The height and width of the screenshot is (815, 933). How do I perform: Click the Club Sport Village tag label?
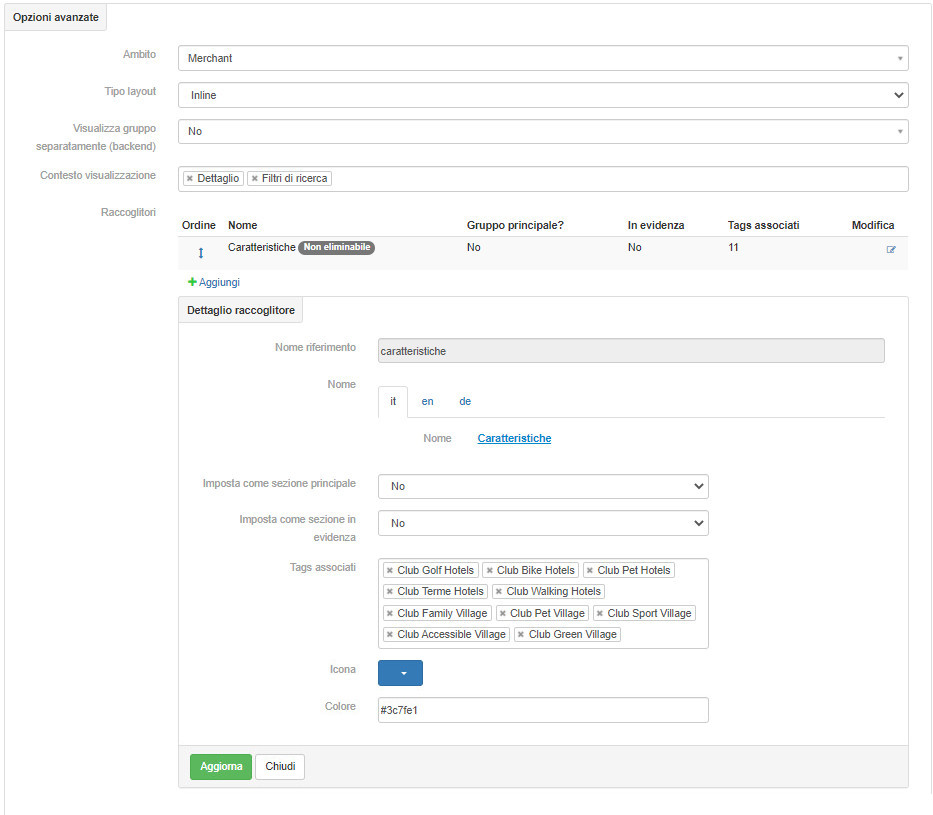(x=649, y=613)
